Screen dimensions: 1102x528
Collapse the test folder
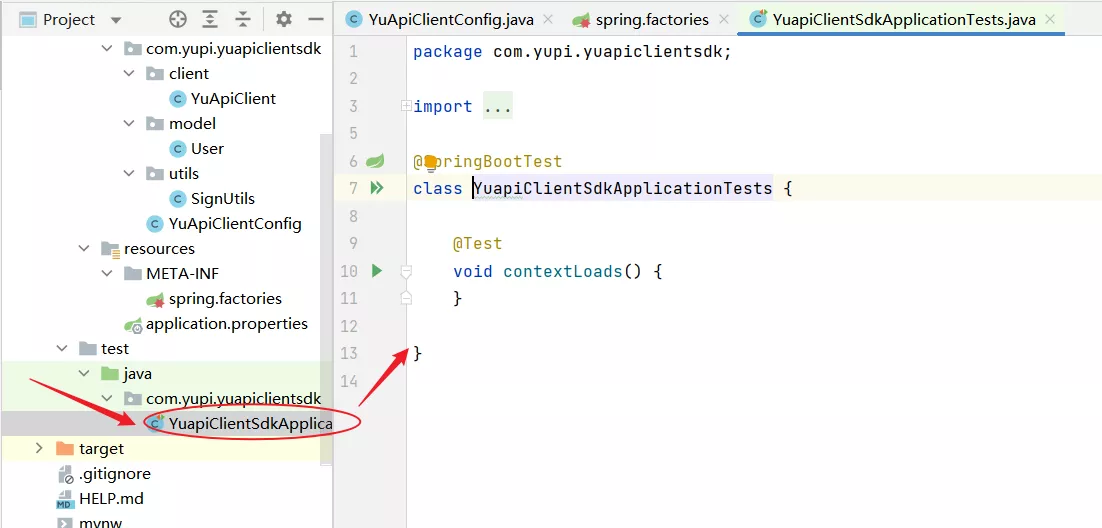[x=62, y=349]
